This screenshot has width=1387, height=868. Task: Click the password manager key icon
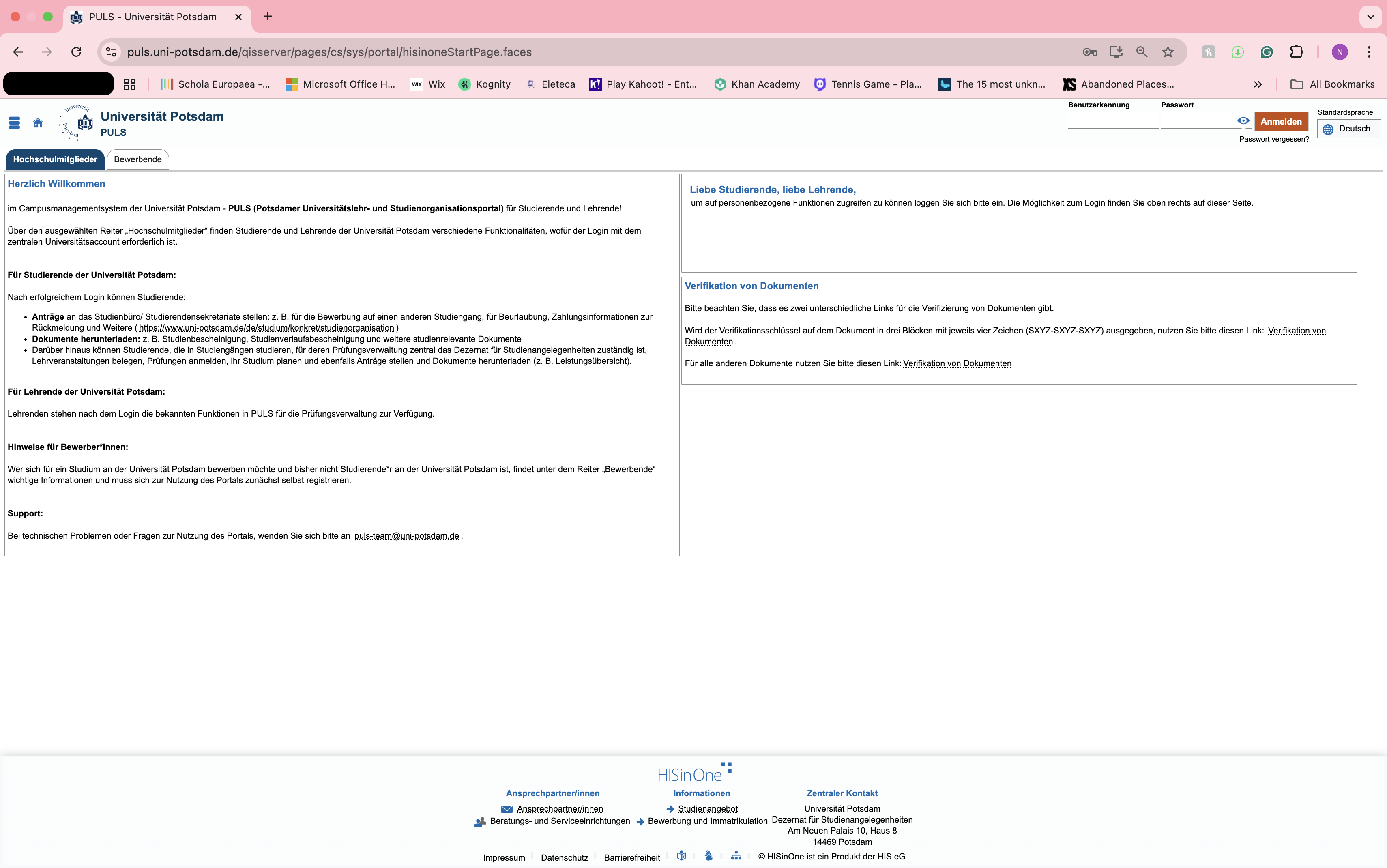[1090, 52]
